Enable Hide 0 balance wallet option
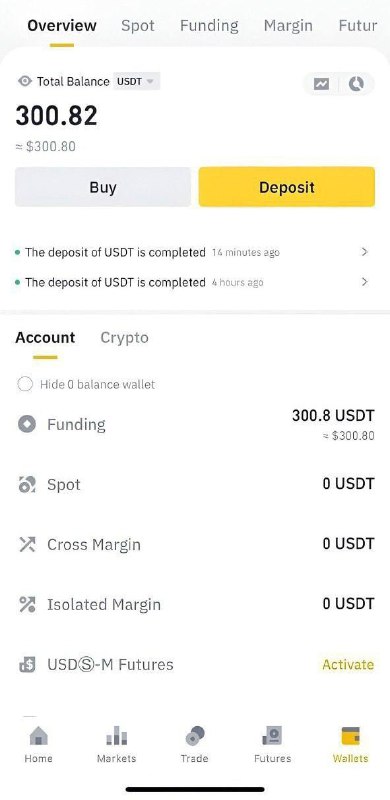Viewport: 390px width, 800px height. point(25,384)
